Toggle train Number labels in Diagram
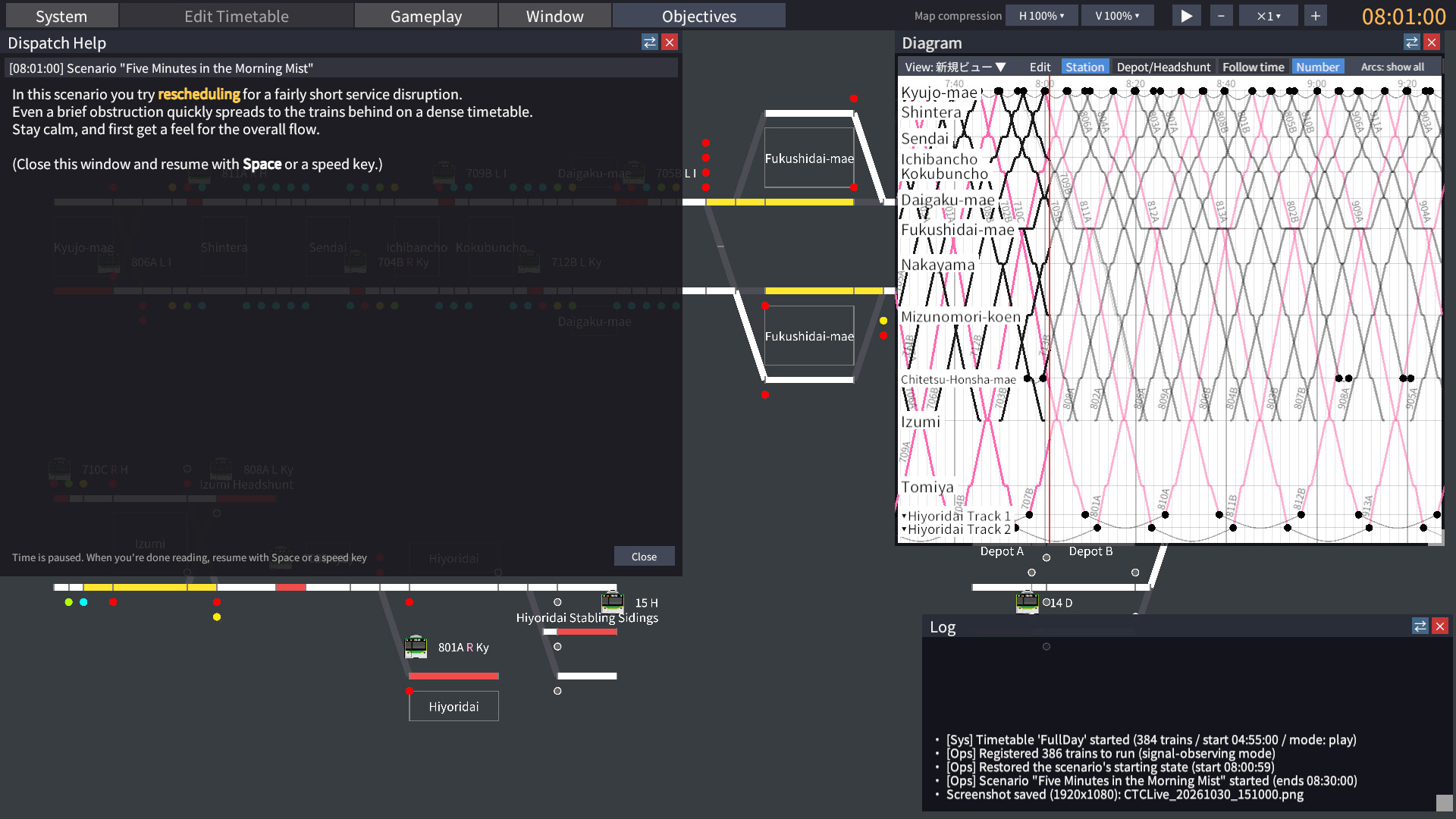This screenshot has height=819, width=1456. 1318,67
